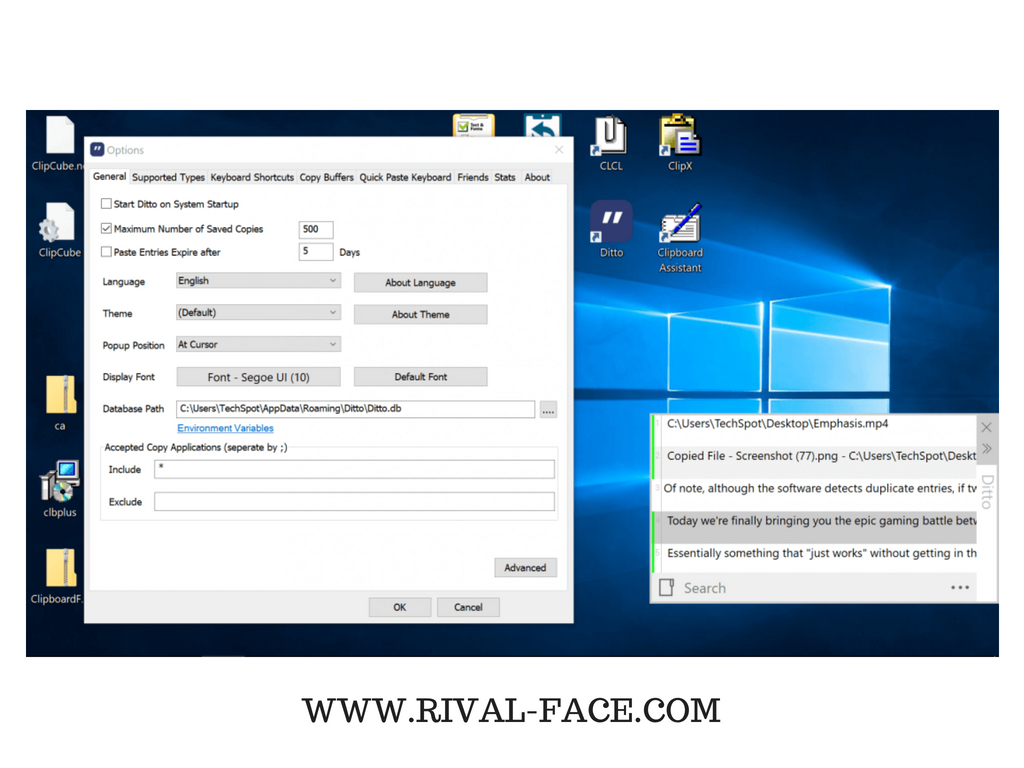1024x768 pixels.
Task: Close the Options dialog window
Action: [x=559, y=150]
